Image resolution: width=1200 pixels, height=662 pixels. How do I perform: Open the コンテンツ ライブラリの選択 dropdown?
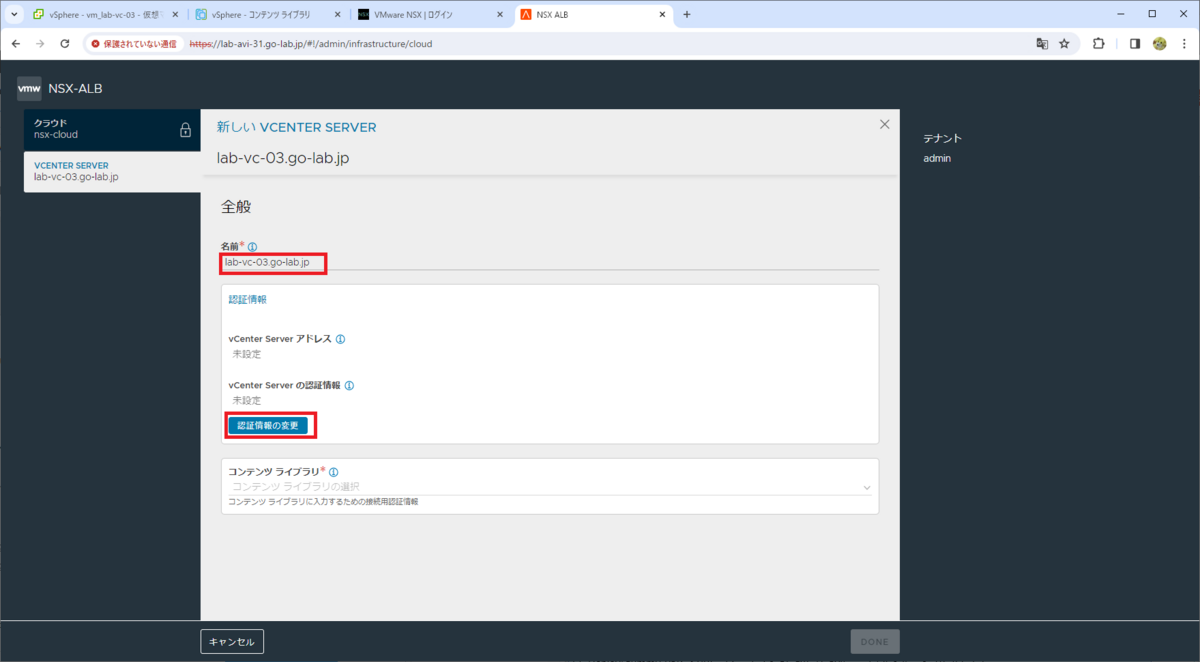pyautogui.click(x=550, y=487)
